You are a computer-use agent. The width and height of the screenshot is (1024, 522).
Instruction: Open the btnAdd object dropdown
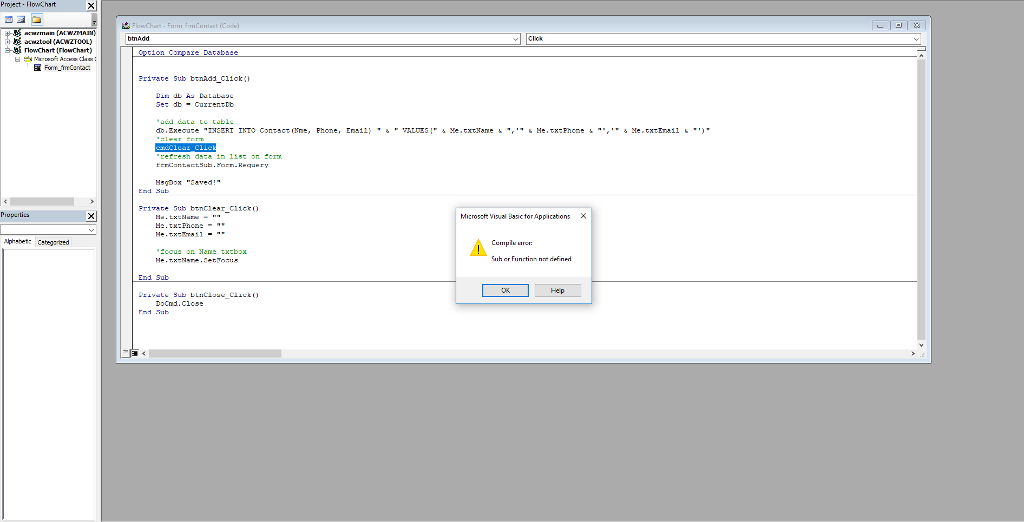pos(515,39)
